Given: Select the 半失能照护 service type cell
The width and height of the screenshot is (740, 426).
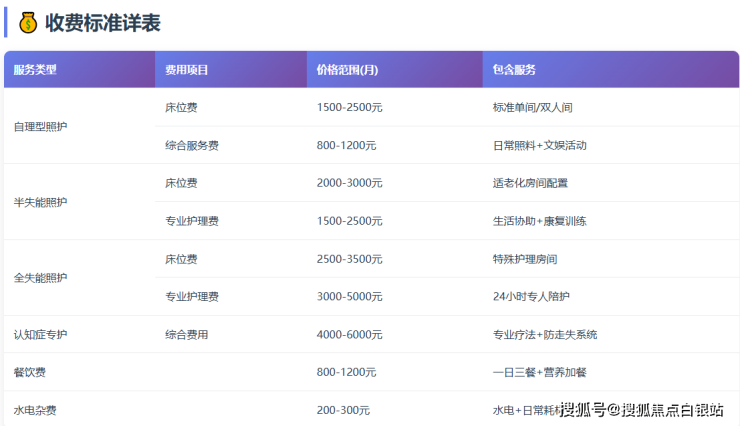Looking at the screenshot, I should [x=41, y=202].
